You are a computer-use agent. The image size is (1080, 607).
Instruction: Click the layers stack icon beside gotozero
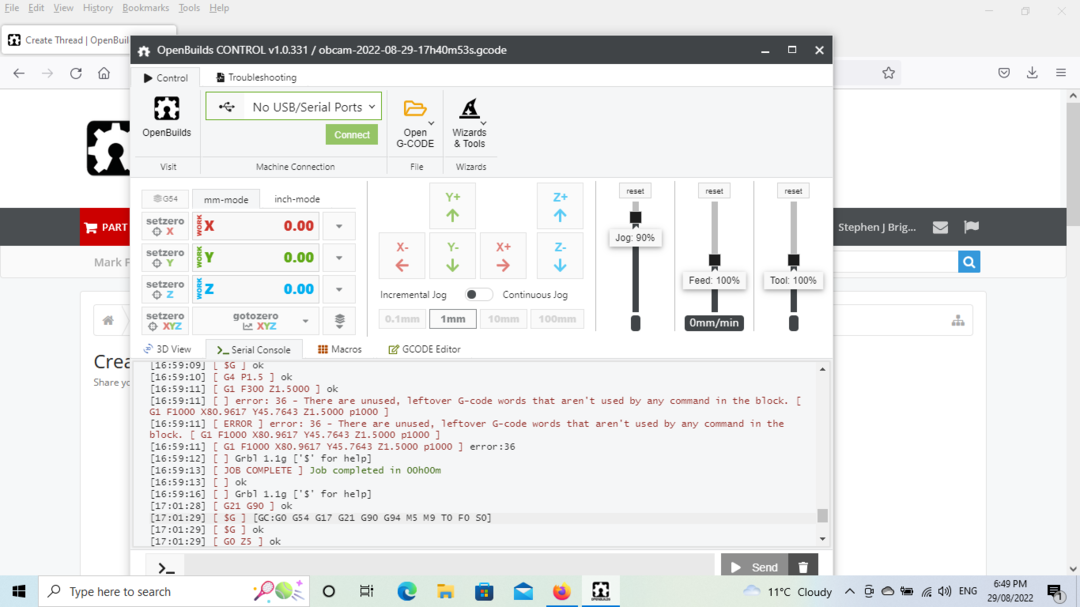tap(340, 321)
